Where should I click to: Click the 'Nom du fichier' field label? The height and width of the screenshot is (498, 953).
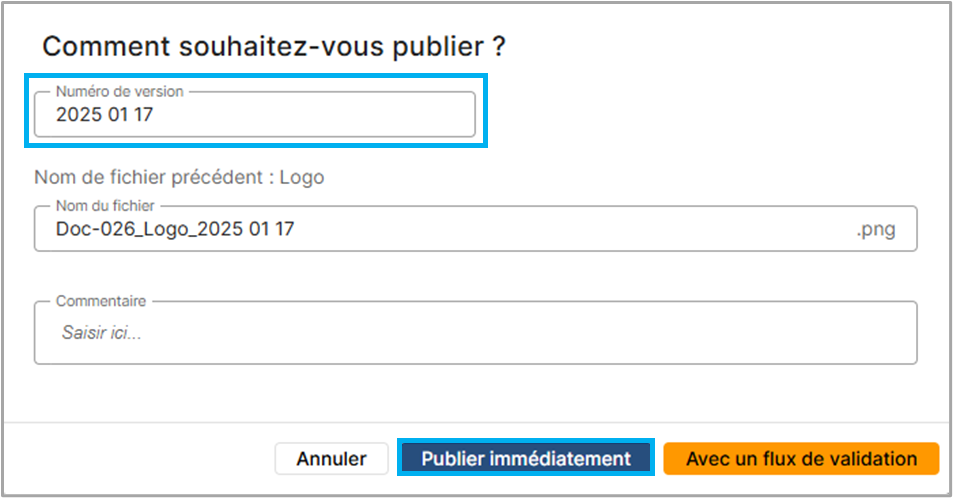coord(105,205)
